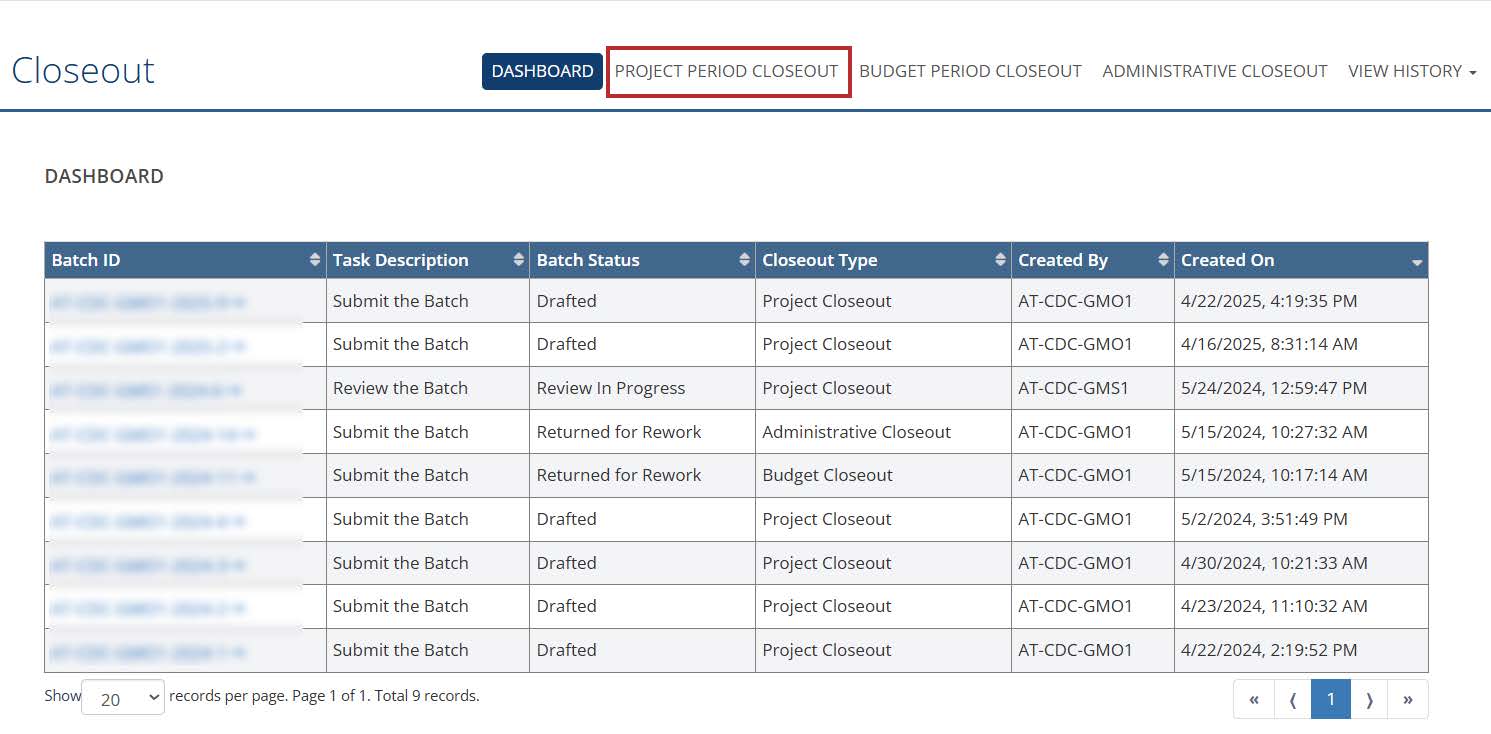Open Batch ID link created 4/22/2025
Viewport: 1491px width, 734px height.
click(148, 301)
